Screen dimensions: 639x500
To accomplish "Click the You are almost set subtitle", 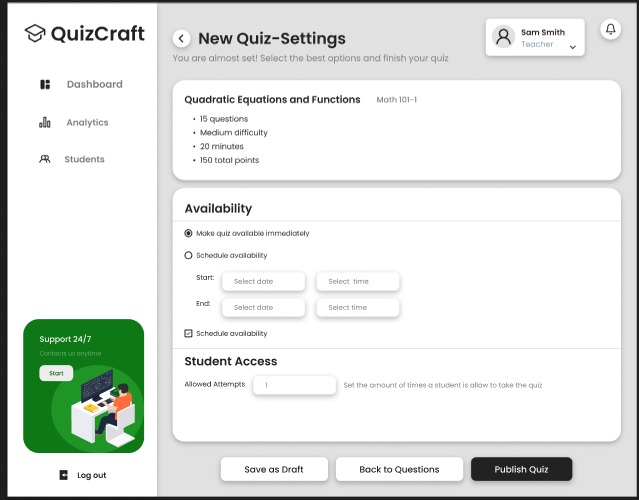I will 311,58.
